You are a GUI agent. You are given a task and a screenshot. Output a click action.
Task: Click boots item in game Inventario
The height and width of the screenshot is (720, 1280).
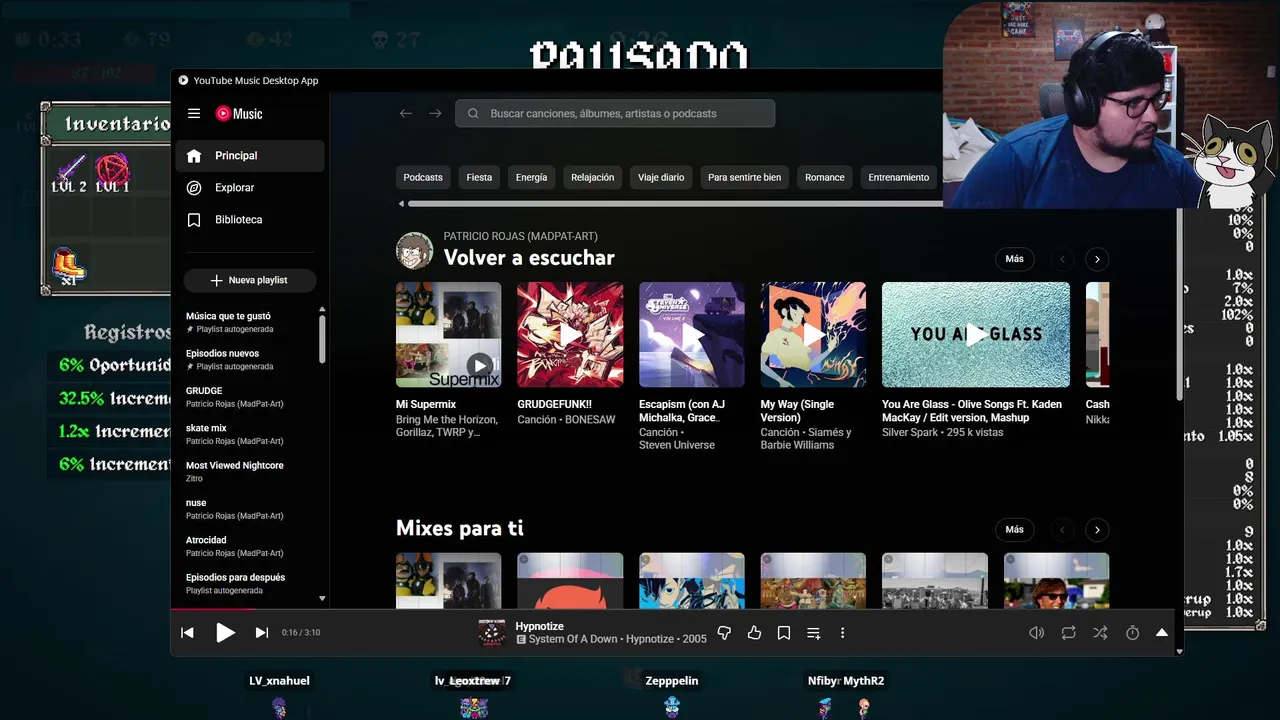click(68, 266)
